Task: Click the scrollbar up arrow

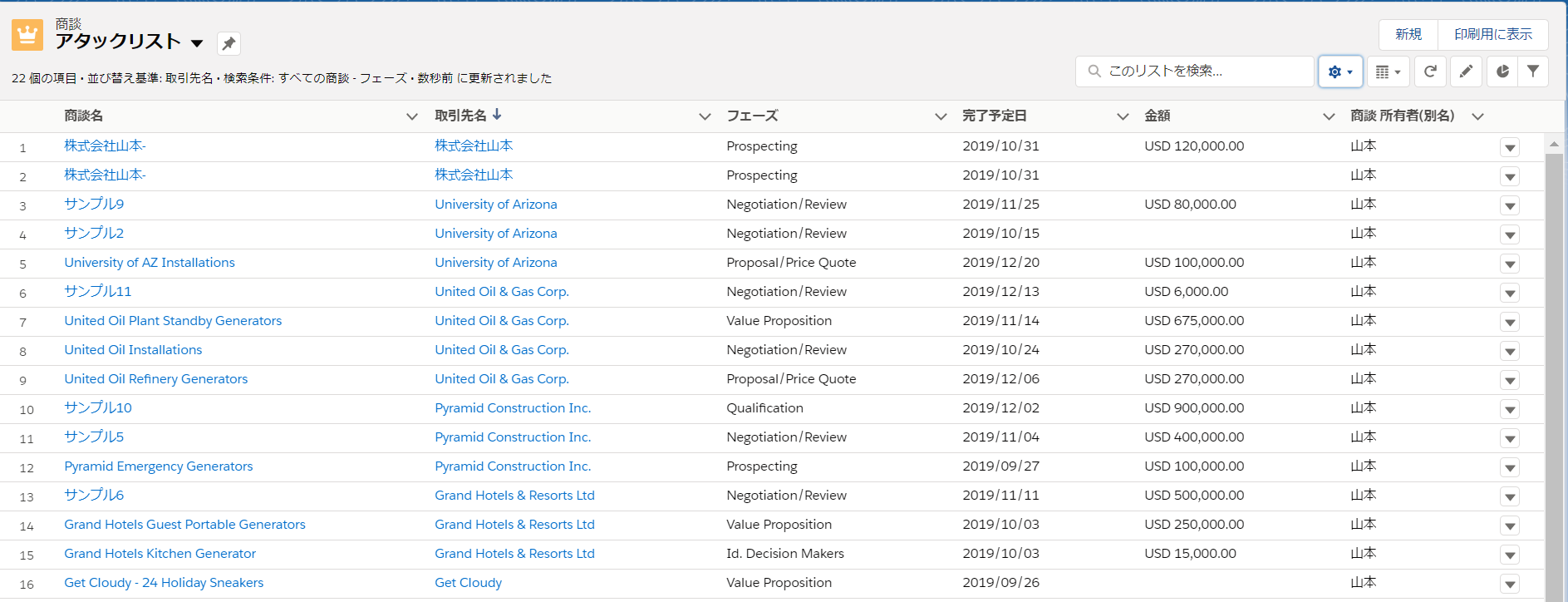Action: [x=1554, y=145]
